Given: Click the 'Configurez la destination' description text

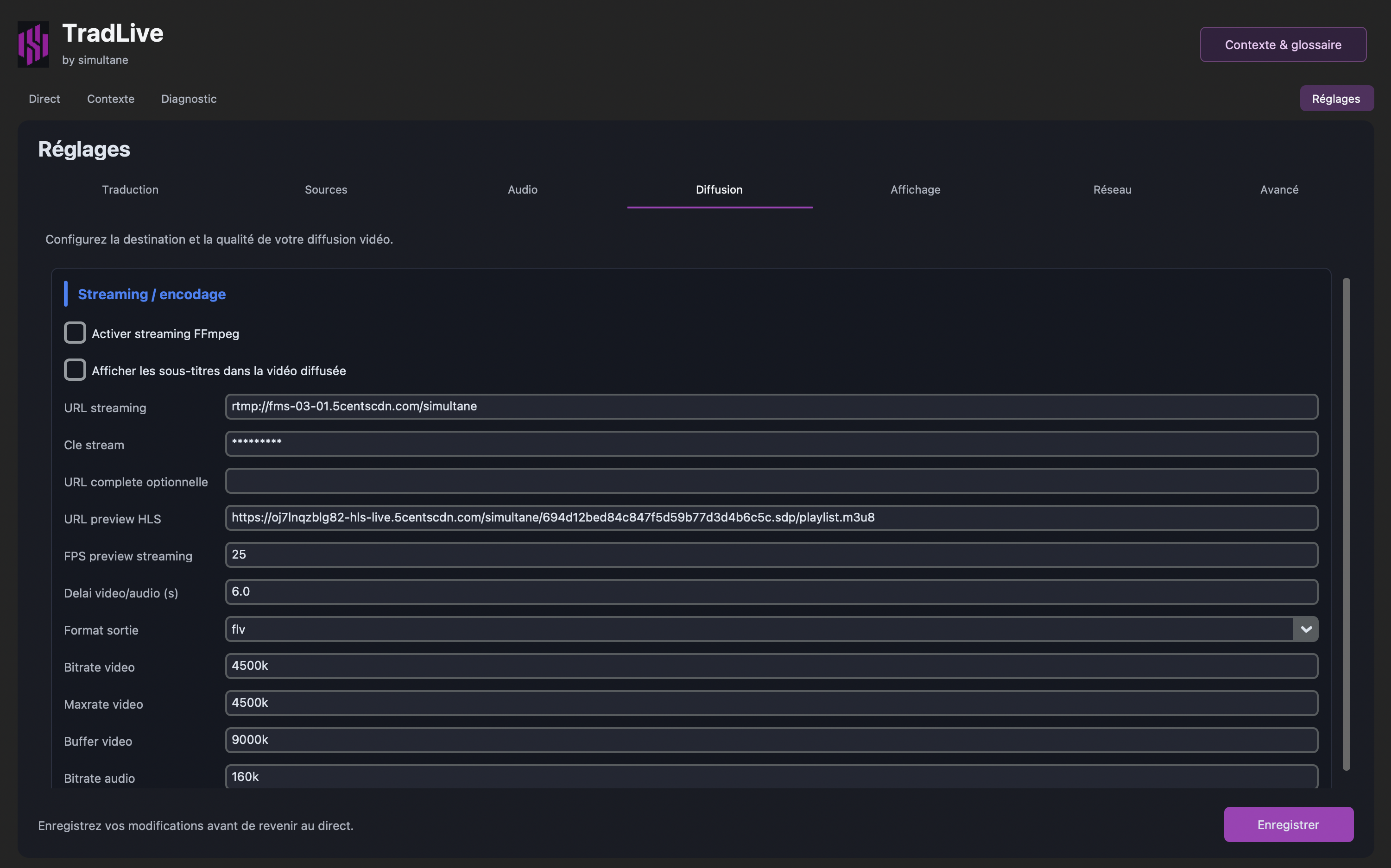Looking at the screenshot, I should (219, 239).
